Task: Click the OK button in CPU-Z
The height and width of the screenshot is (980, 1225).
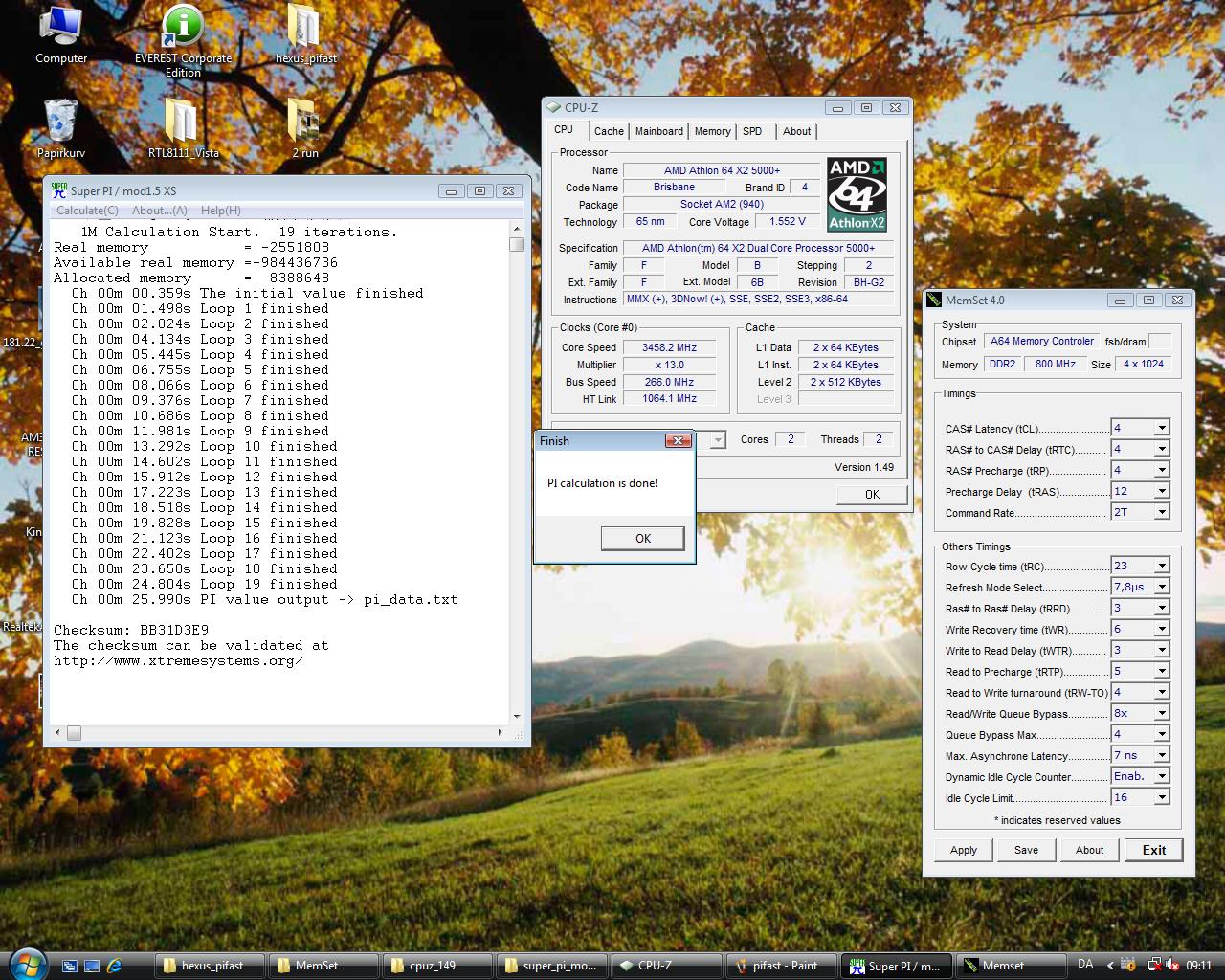Action: pyautogui.click(x=872, y=495)
